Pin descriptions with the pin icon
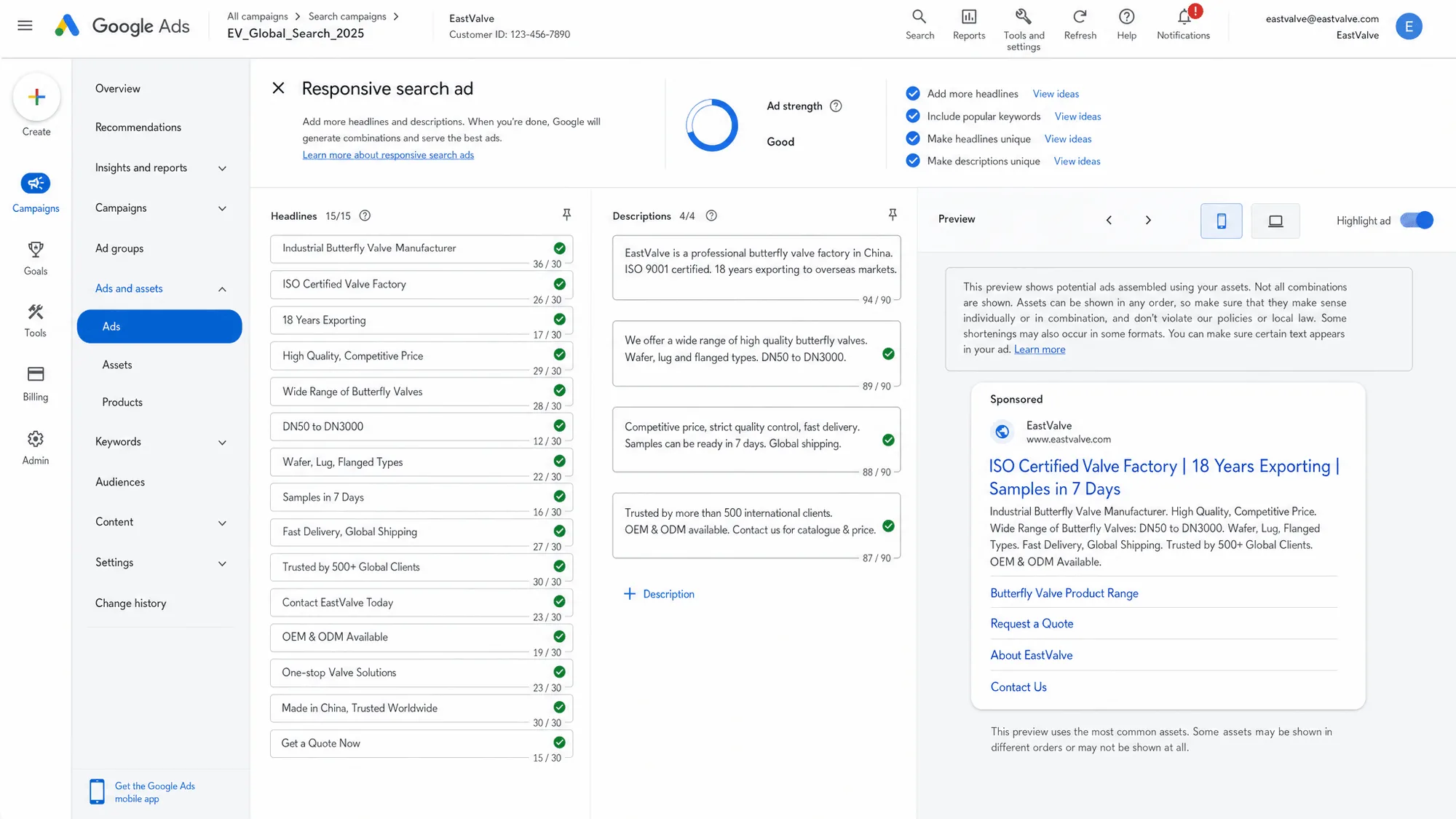The image size is (1456, 819). click(893, 214)
